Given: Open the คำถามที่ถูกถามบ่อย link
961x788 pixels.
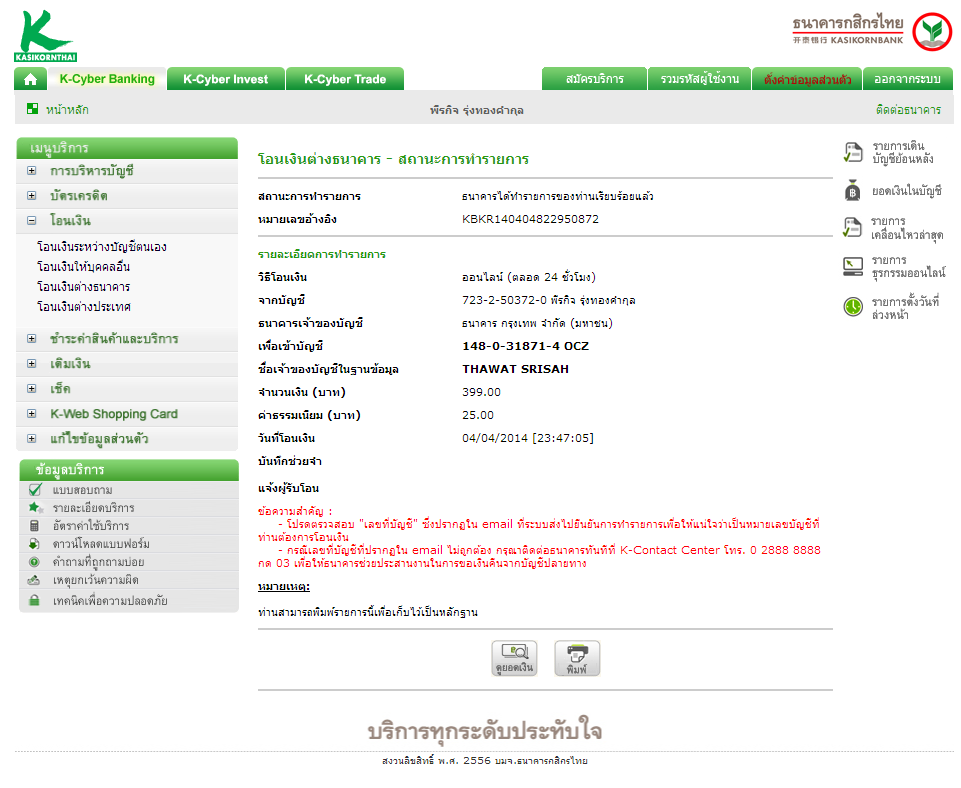Looking at the screenshot, I should click(x=99, y=562).
